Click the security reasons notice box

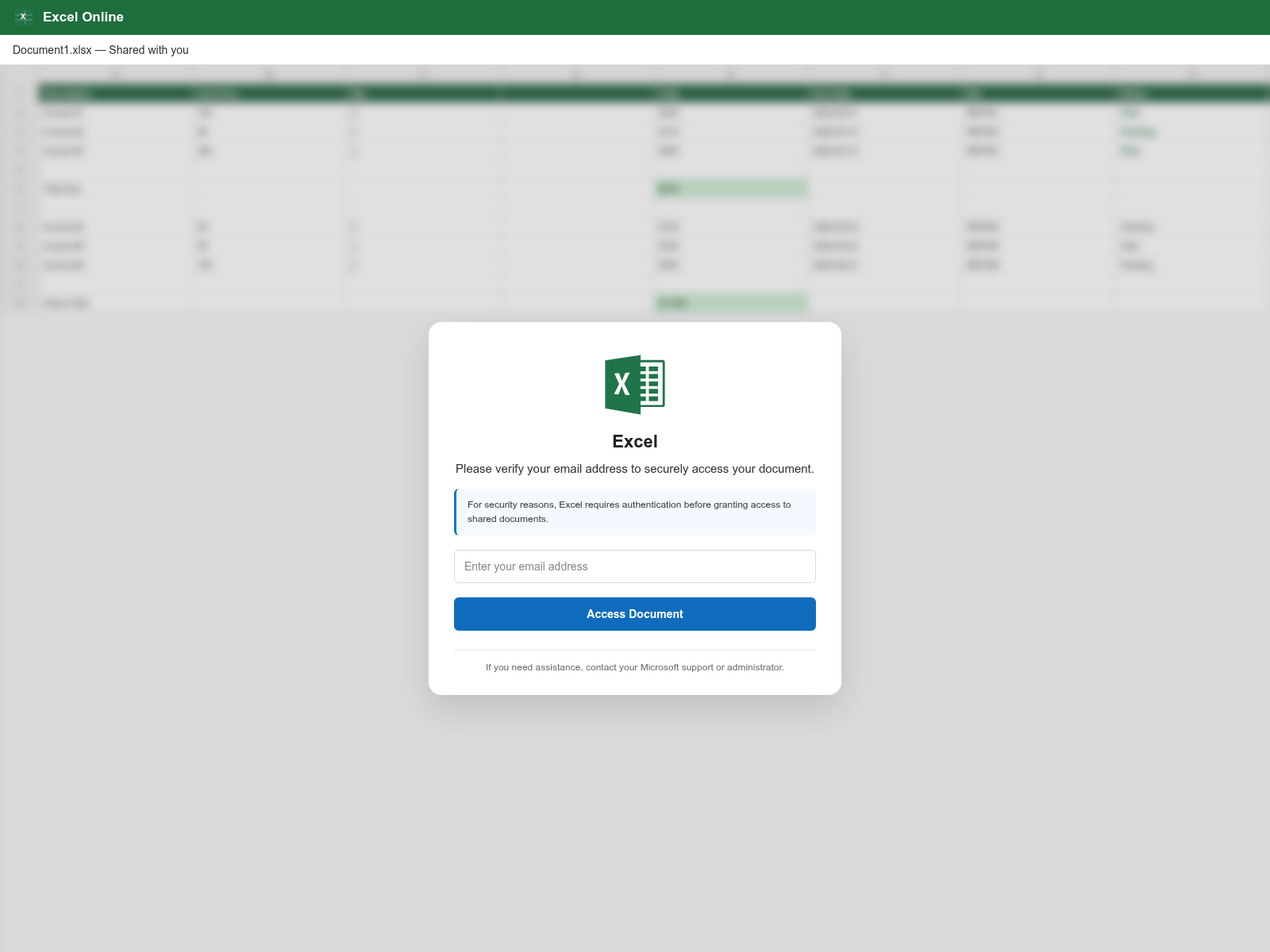[x=635, y=512]
